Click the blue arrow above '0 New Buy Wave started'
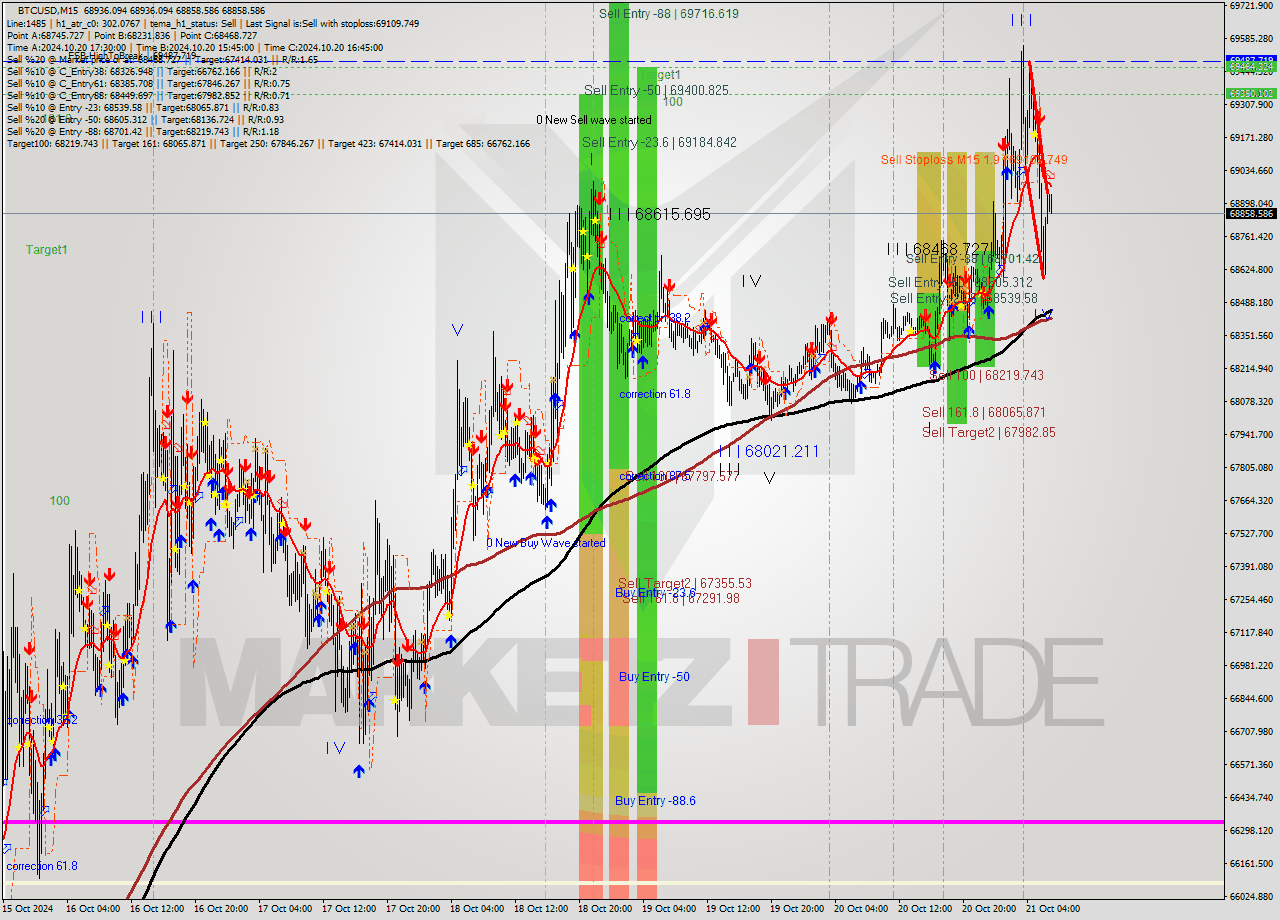 tap(548, 521)
